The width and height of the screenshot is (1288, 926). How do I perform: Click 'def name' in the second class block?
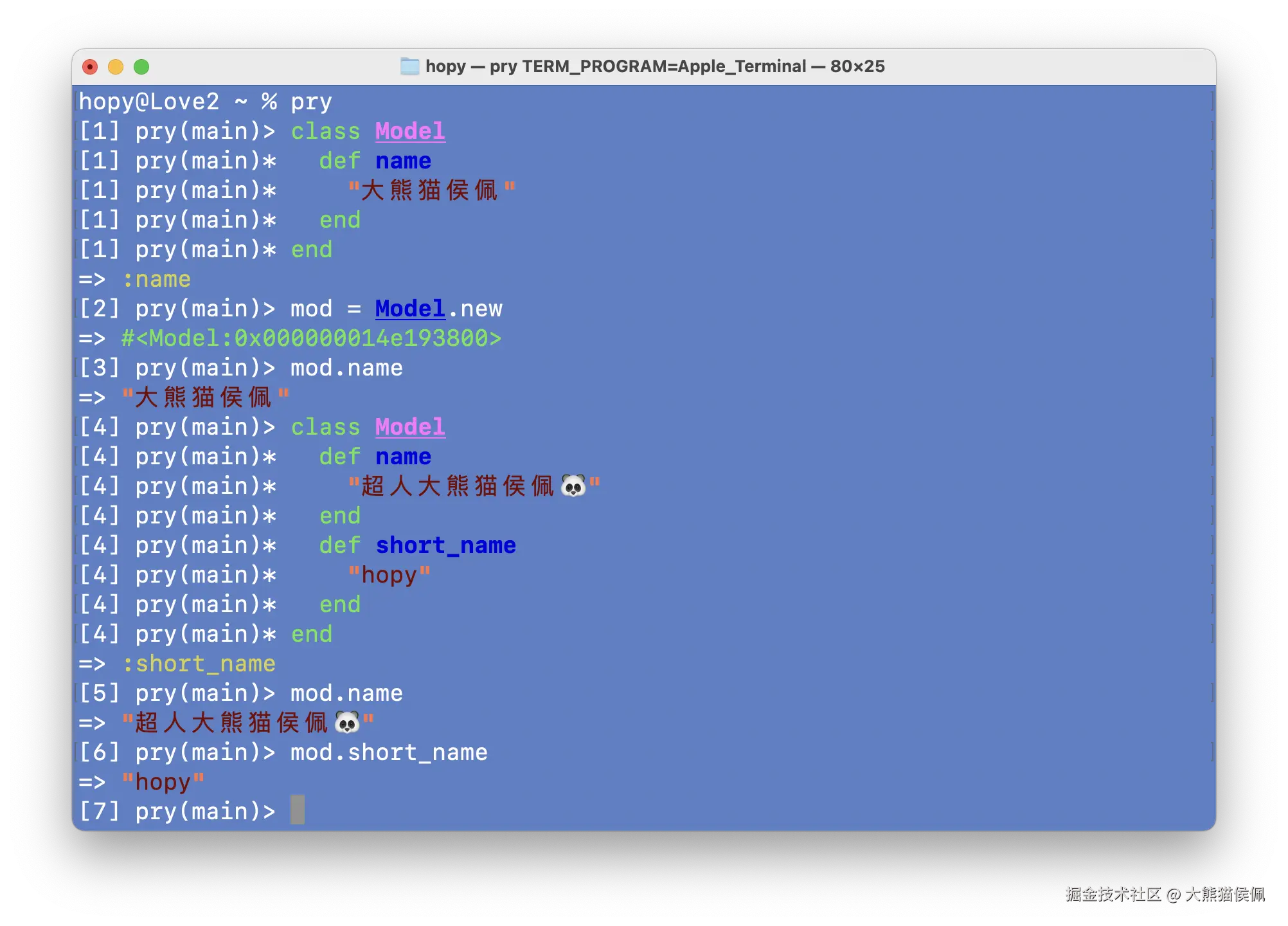[375, 457]
